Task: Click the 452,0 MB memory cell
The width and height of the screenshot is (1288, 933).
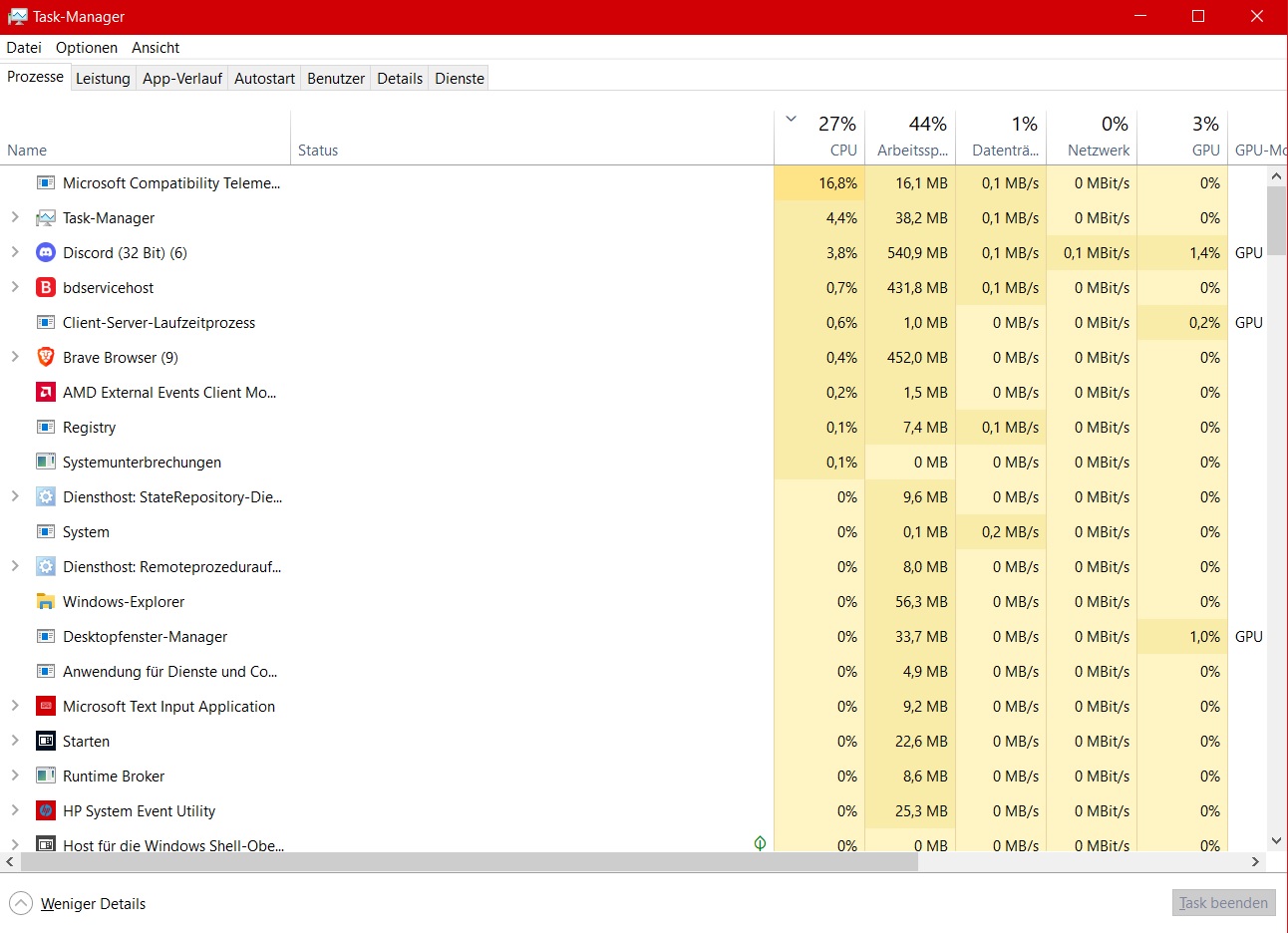Action: 910,358
